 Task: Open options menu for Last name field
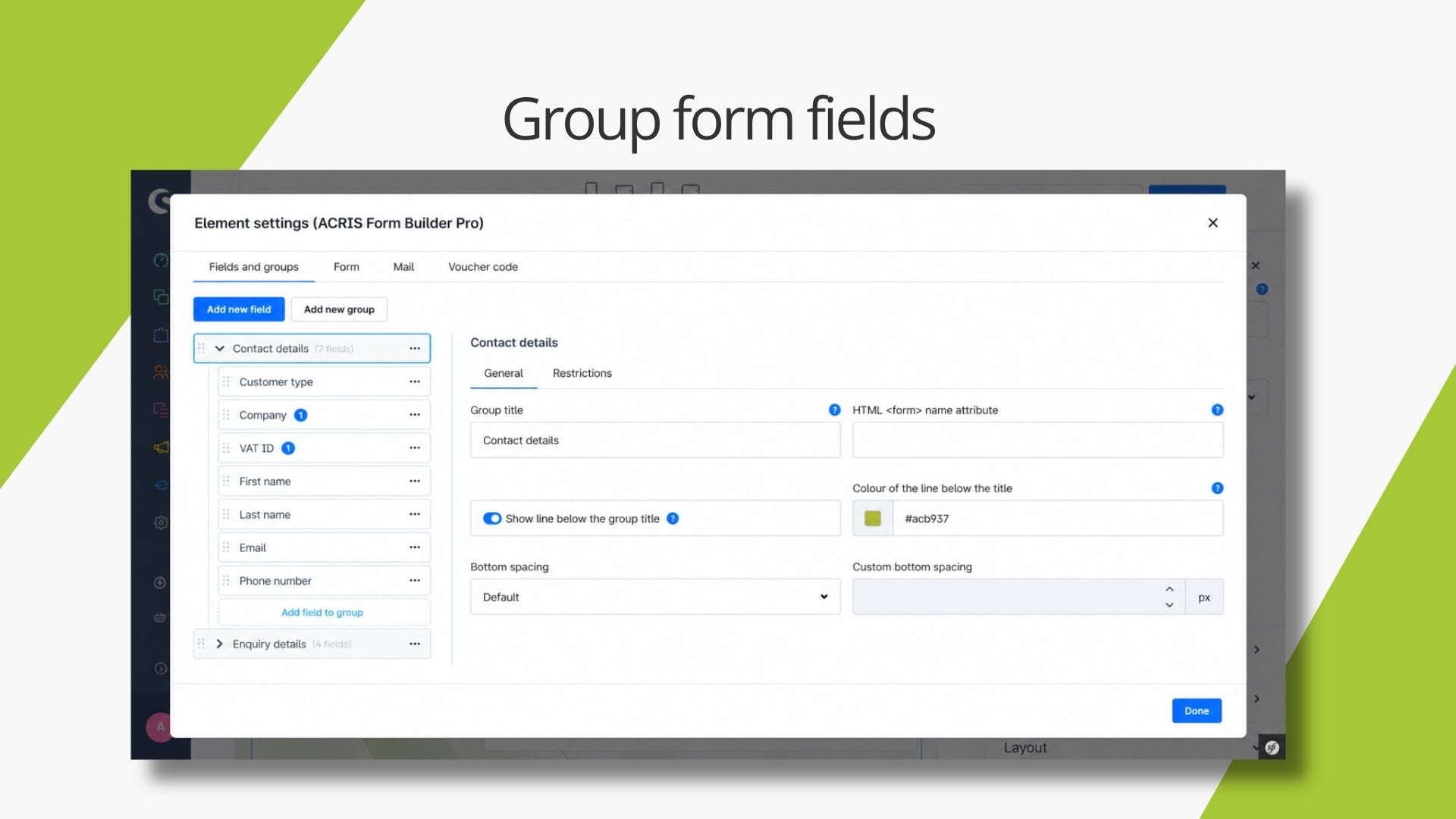415,514
